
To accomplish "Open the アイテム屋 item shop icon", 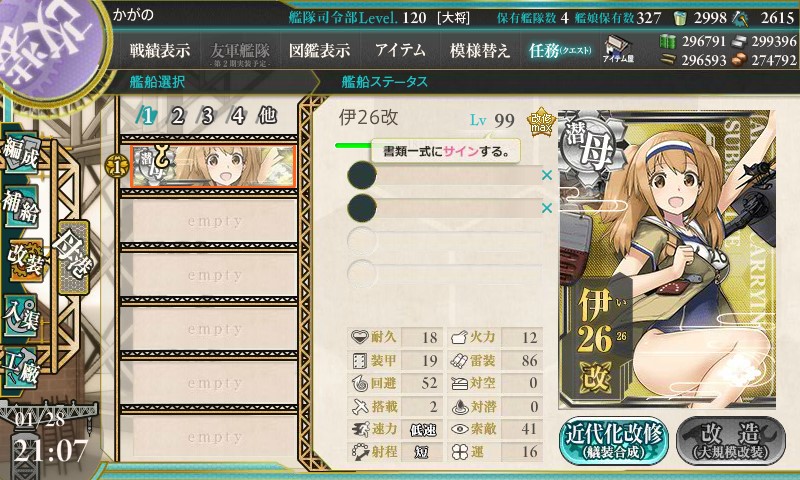I will click(x=618, y=49).
